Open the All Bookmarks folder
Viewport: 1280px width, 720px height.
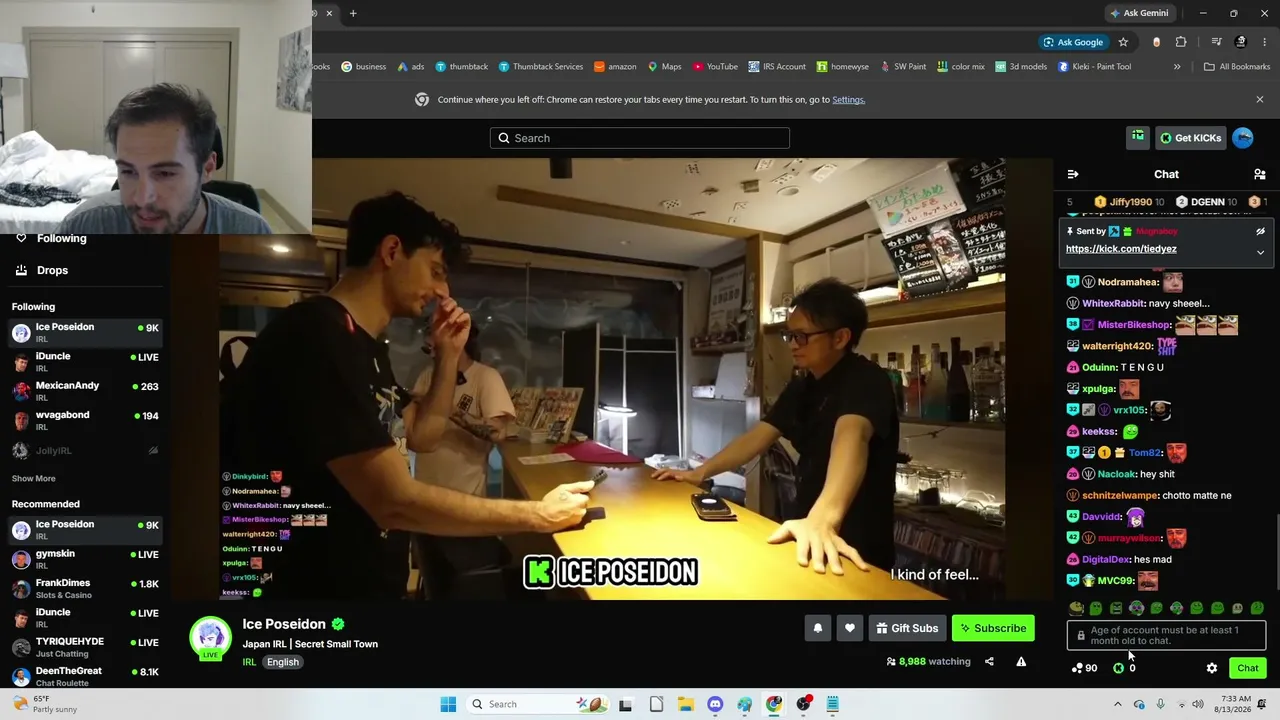[x=1236, y=67]
